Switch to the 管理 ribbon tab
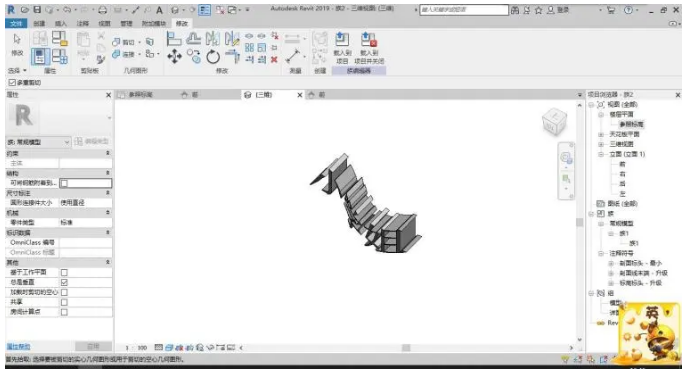 point(126,24)
